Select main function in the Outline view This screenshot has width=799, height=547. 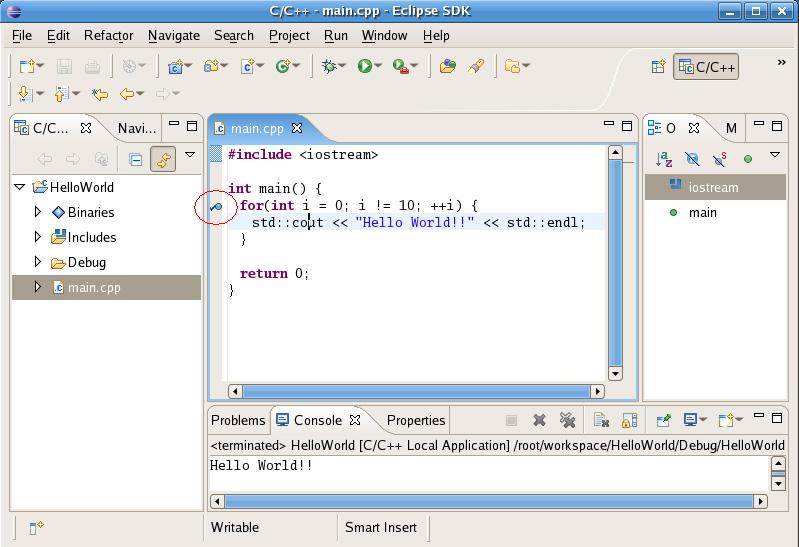pyautogui.click(x=702, y=212)
